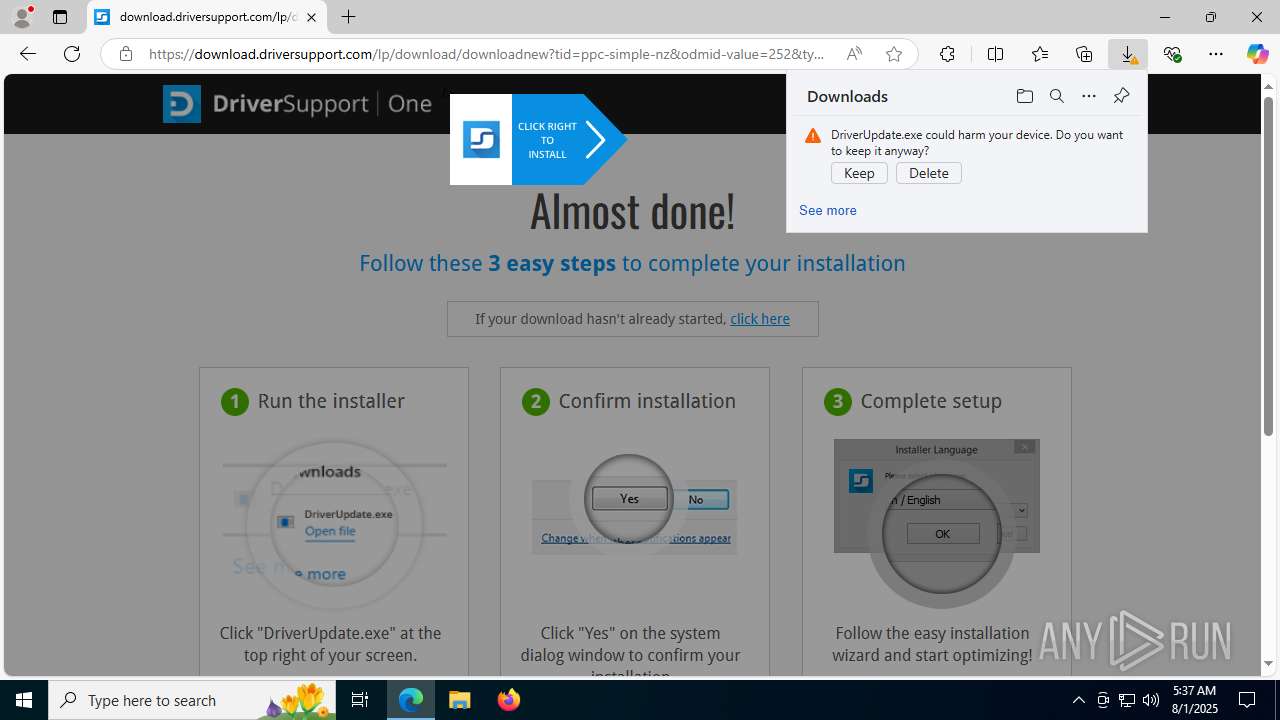Image resolution: width=1280 pixels, height=720 pixels.
Task: Click See more in Downloads panel
Action: pos(827,210)
